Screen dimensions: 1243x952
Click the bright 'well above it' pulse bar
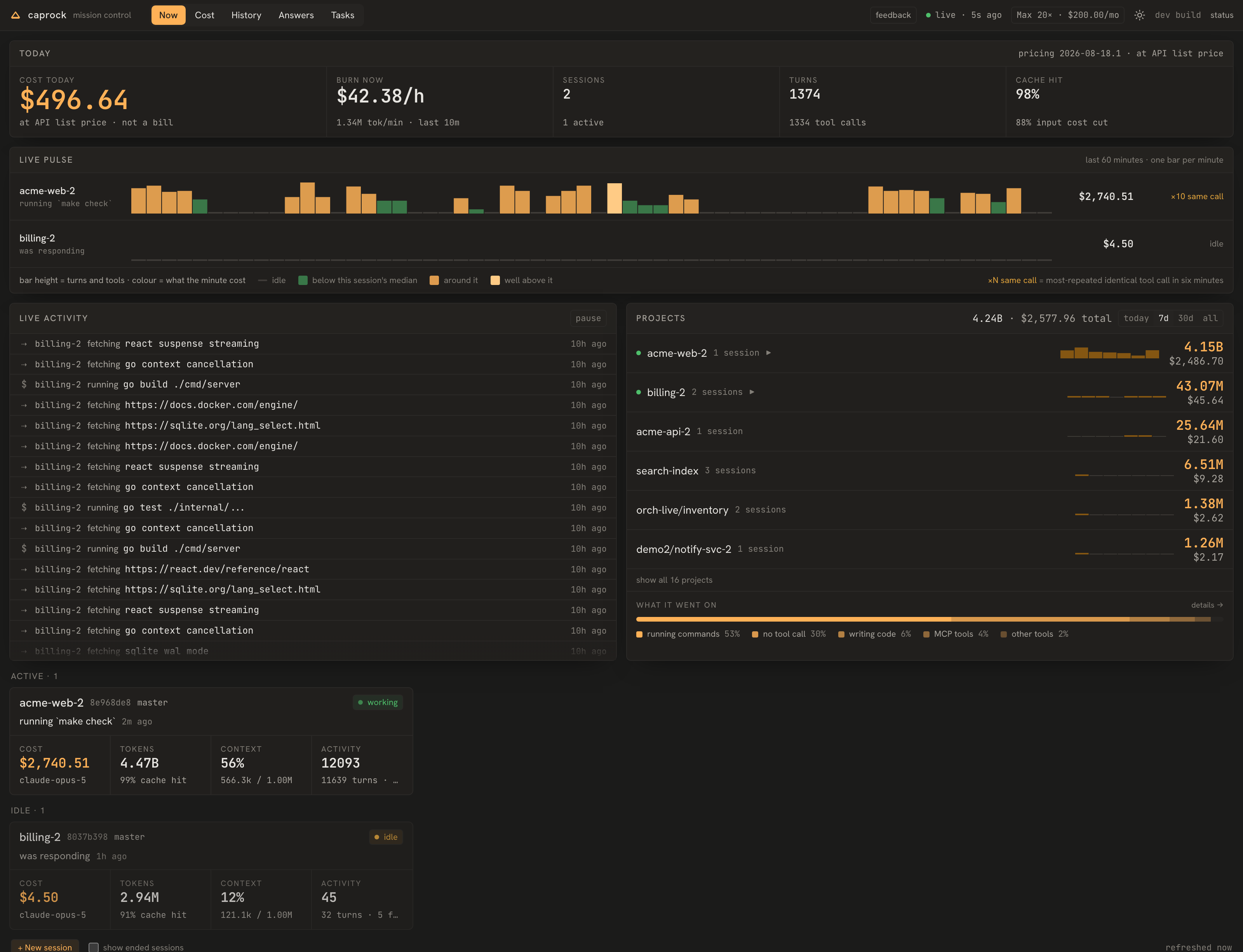point(615,198)
